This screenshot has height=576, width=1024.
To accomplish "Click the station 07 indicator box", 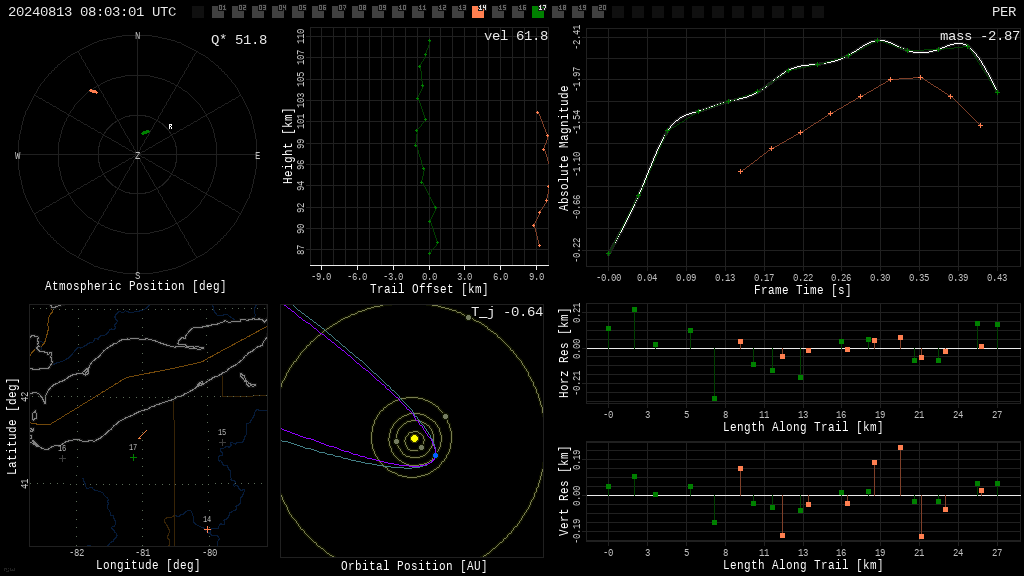I will pyautogui.click(x=338, y=11).
